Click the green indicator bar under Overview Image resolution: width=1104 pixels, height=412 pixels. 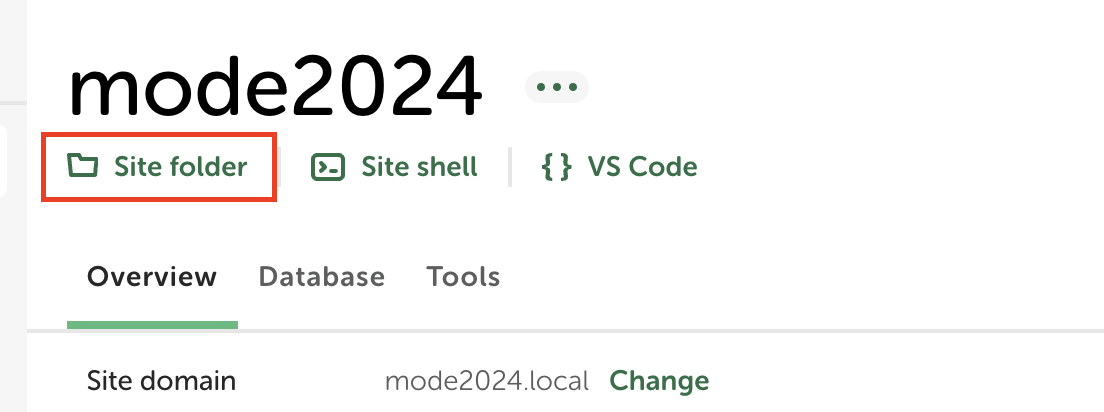tap(152, 325)
